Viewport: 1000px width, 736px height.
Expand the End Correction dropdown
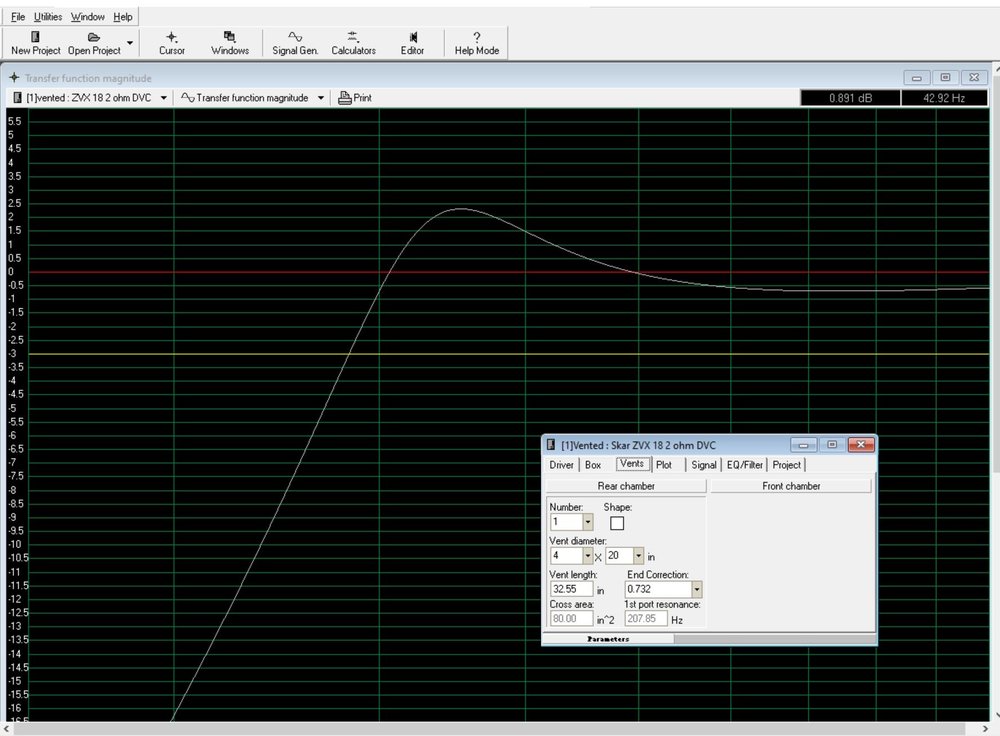[x=696, y=589]
